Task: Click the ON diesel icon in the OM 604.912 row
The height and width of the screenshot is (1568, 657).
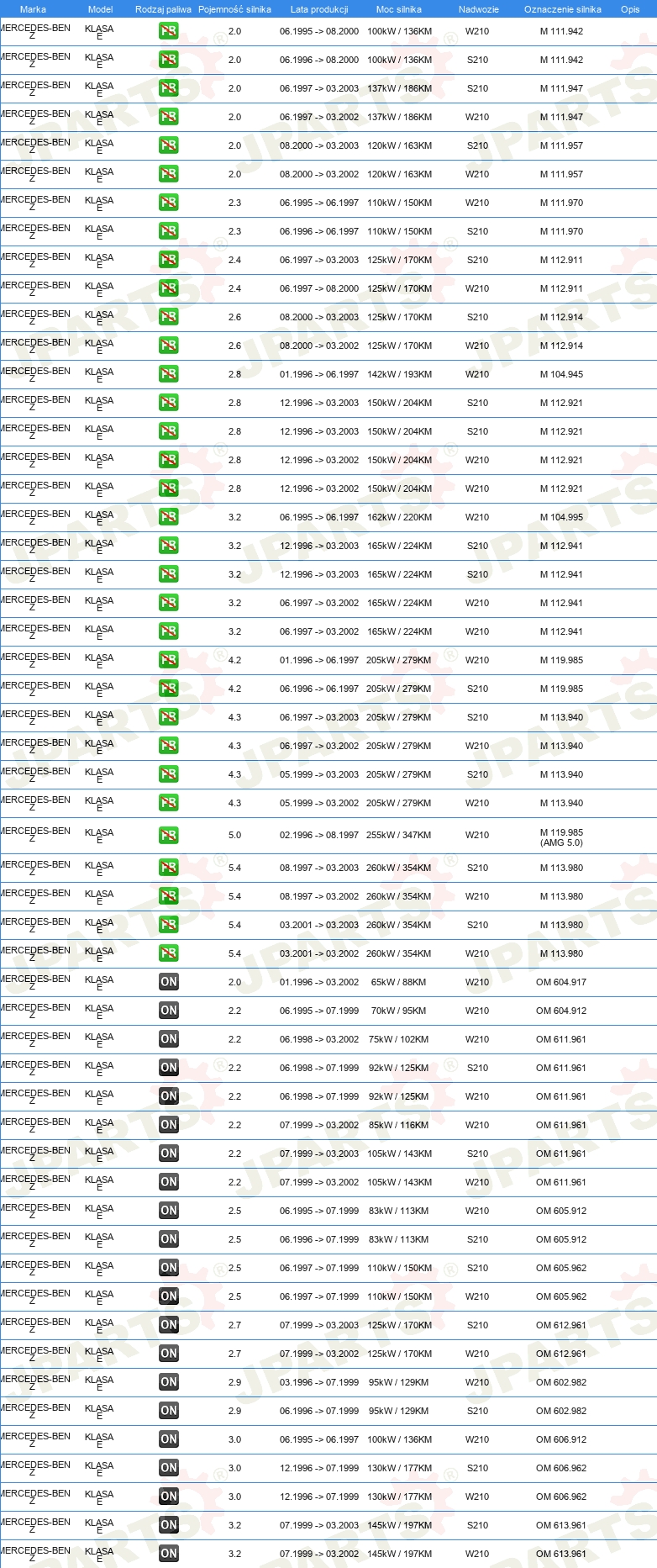Action: (x=169, y=1011)
